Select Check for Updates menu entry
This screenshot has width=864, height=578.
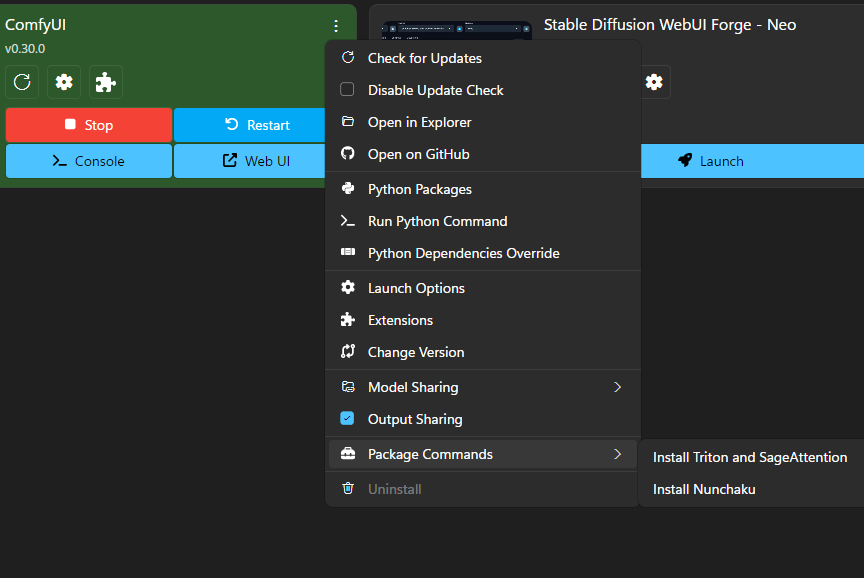click(x=483, y=58)
